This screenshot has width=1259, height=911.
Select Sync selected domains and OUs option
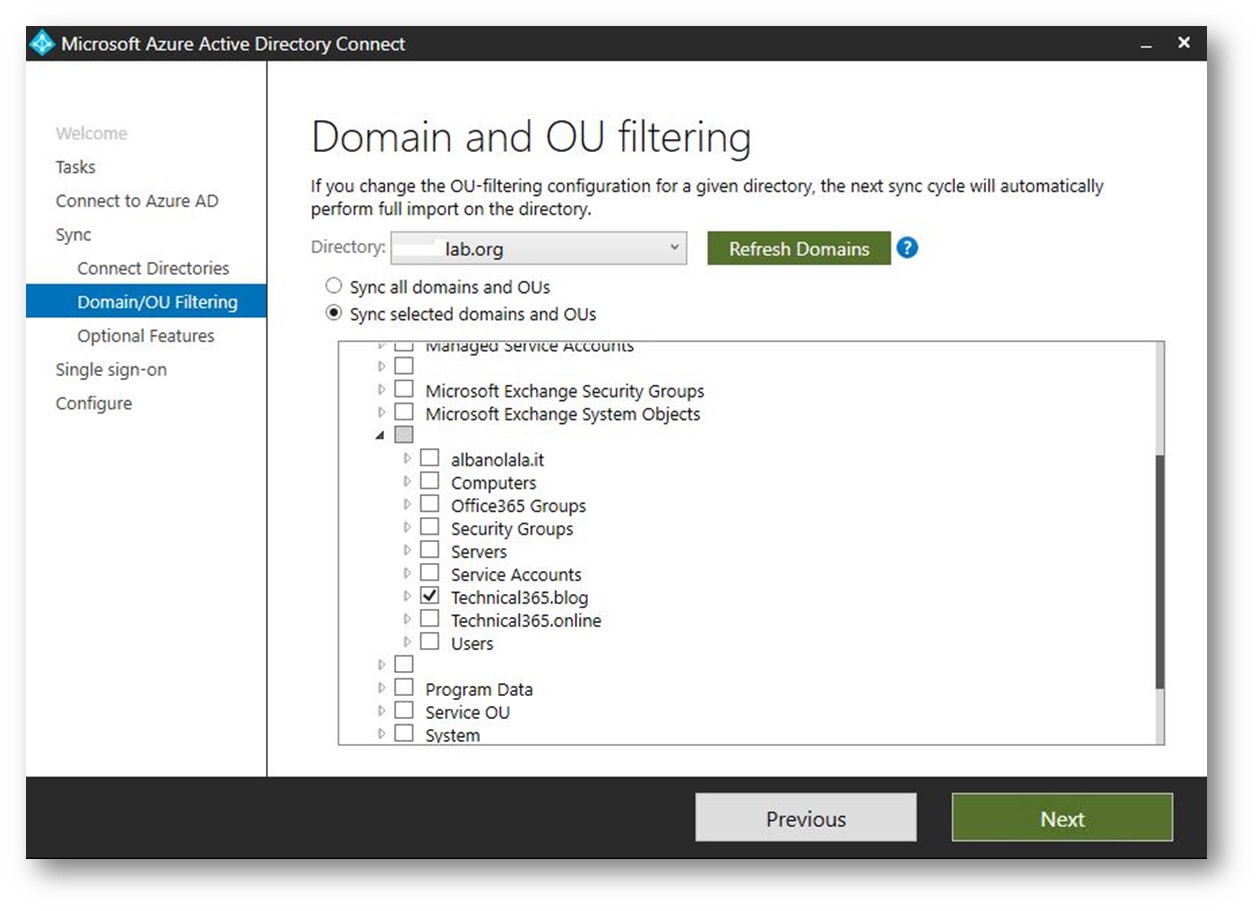coord(335,314)
